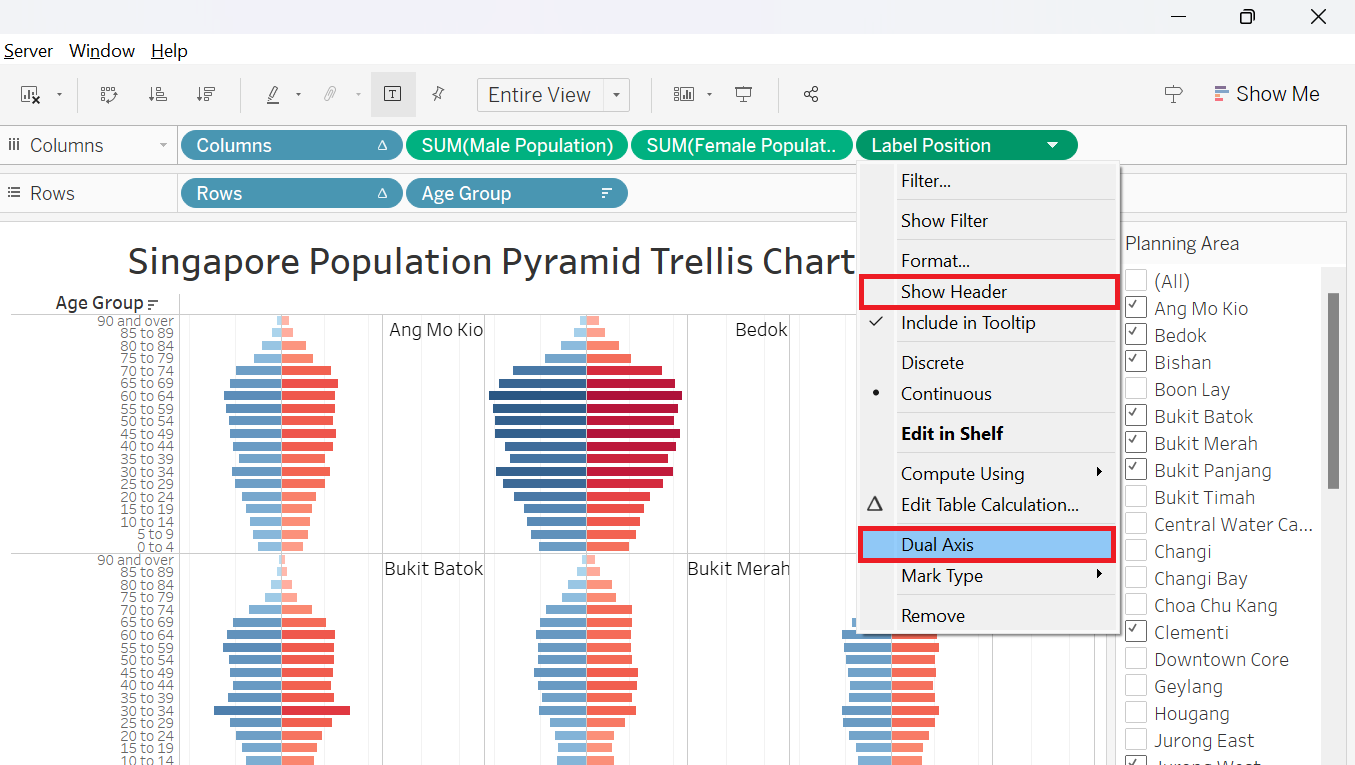
Task: Click the Planning Area filter scrollbar
Action: [1332, 390]
